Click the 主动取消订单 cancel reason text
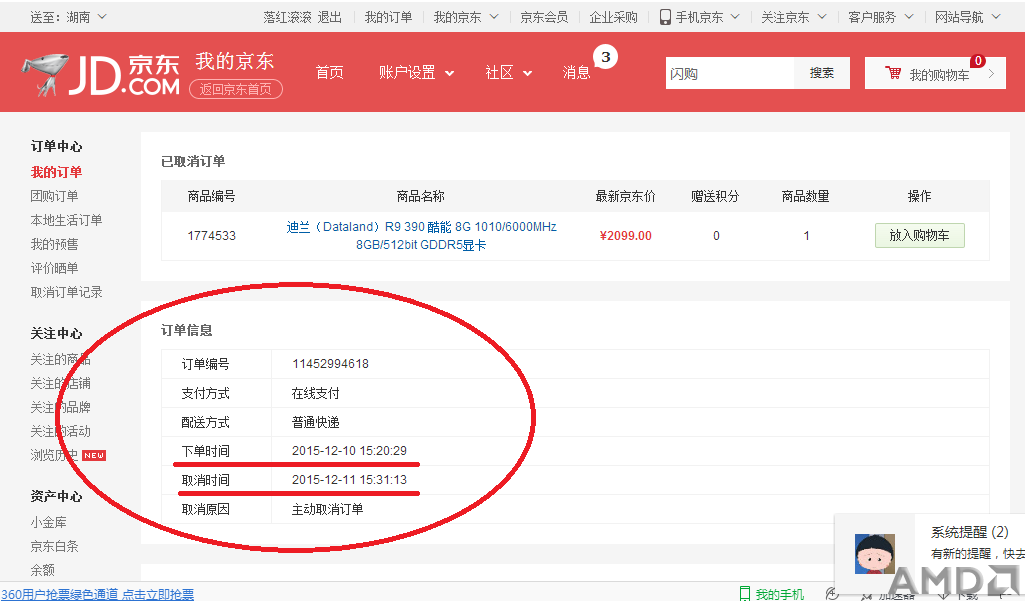Image resolution: width=1025 pixels, height=601 pixels. click(x=328, y=509)
